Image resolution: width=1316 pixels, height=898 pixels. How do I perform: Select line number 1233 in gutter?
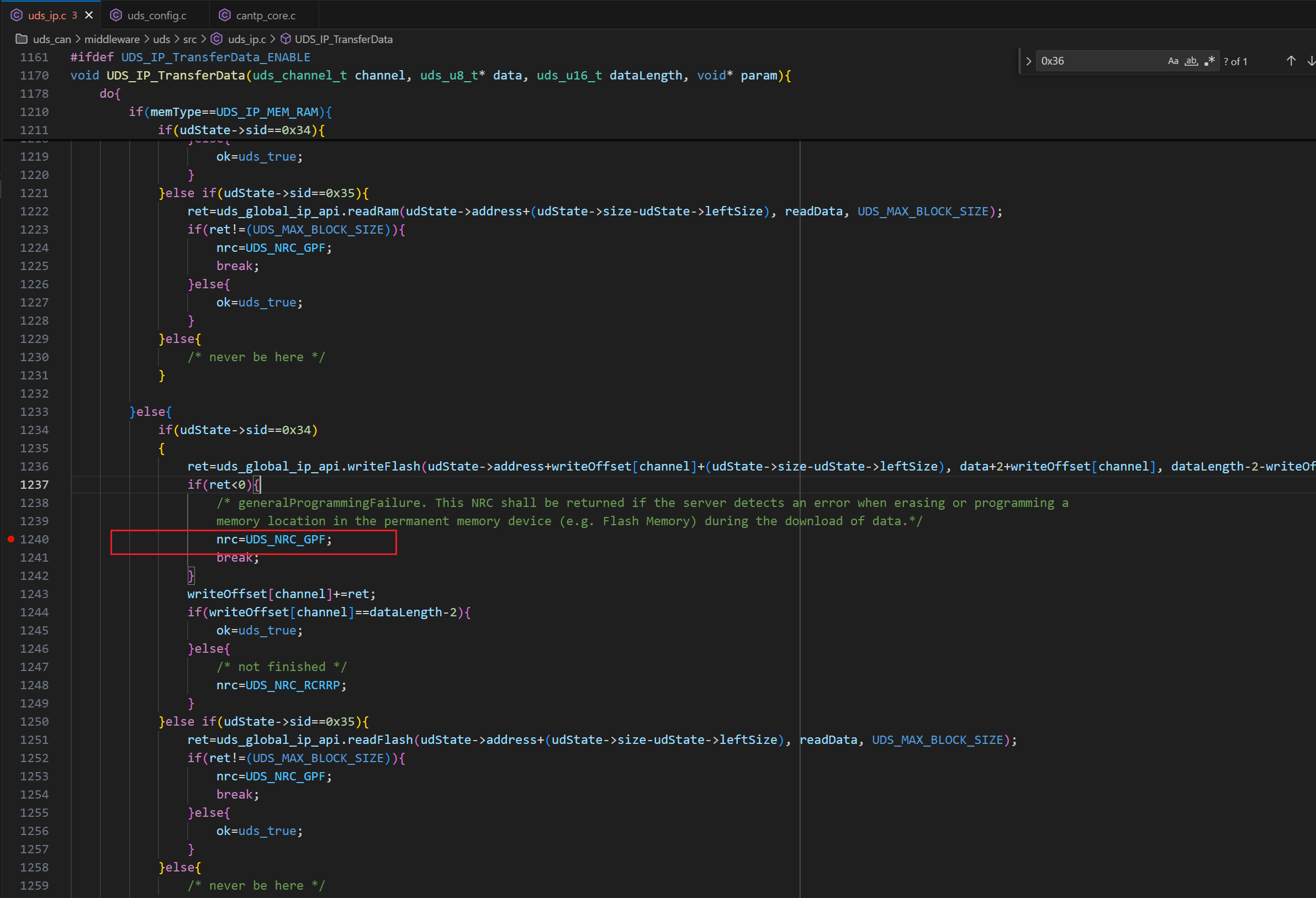point(34,411)
